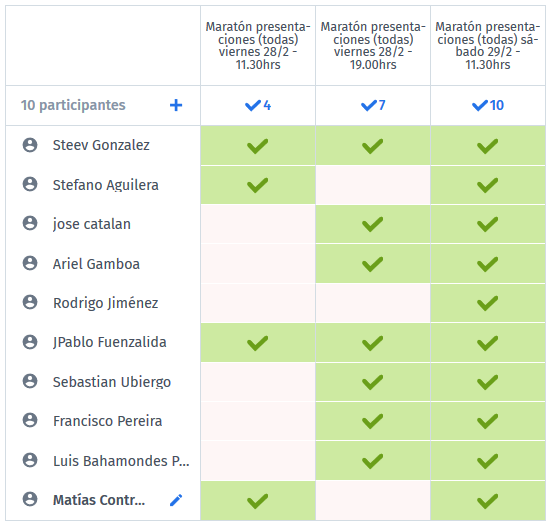Click the name Ariel Gamboa
The height and width of the screenshot is (526, 555).
pyautogui.click(x=96, y=264)
